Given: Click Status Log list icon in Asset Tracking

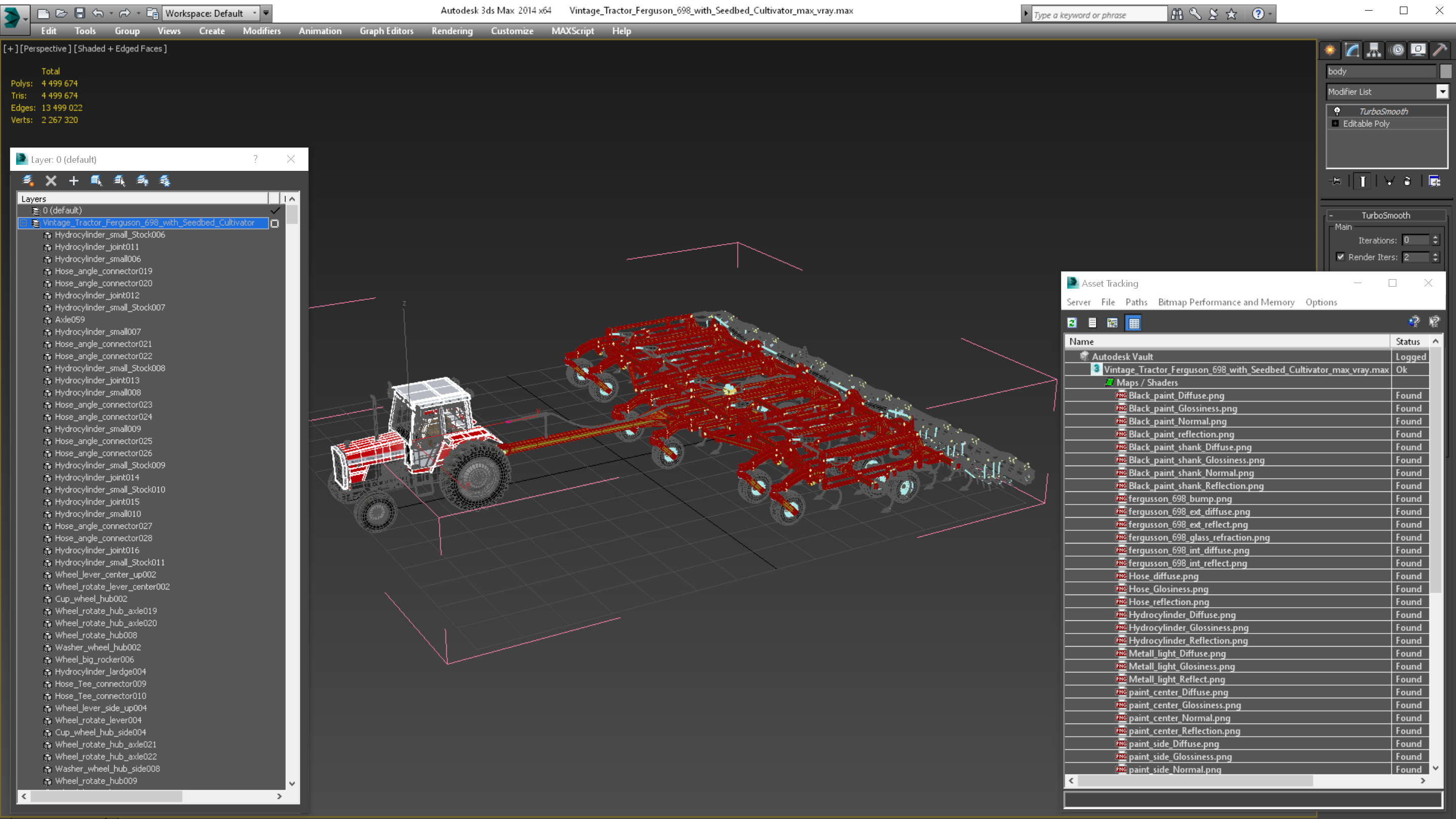Looking at the screenshot, I should click(x=1093, y=323).
